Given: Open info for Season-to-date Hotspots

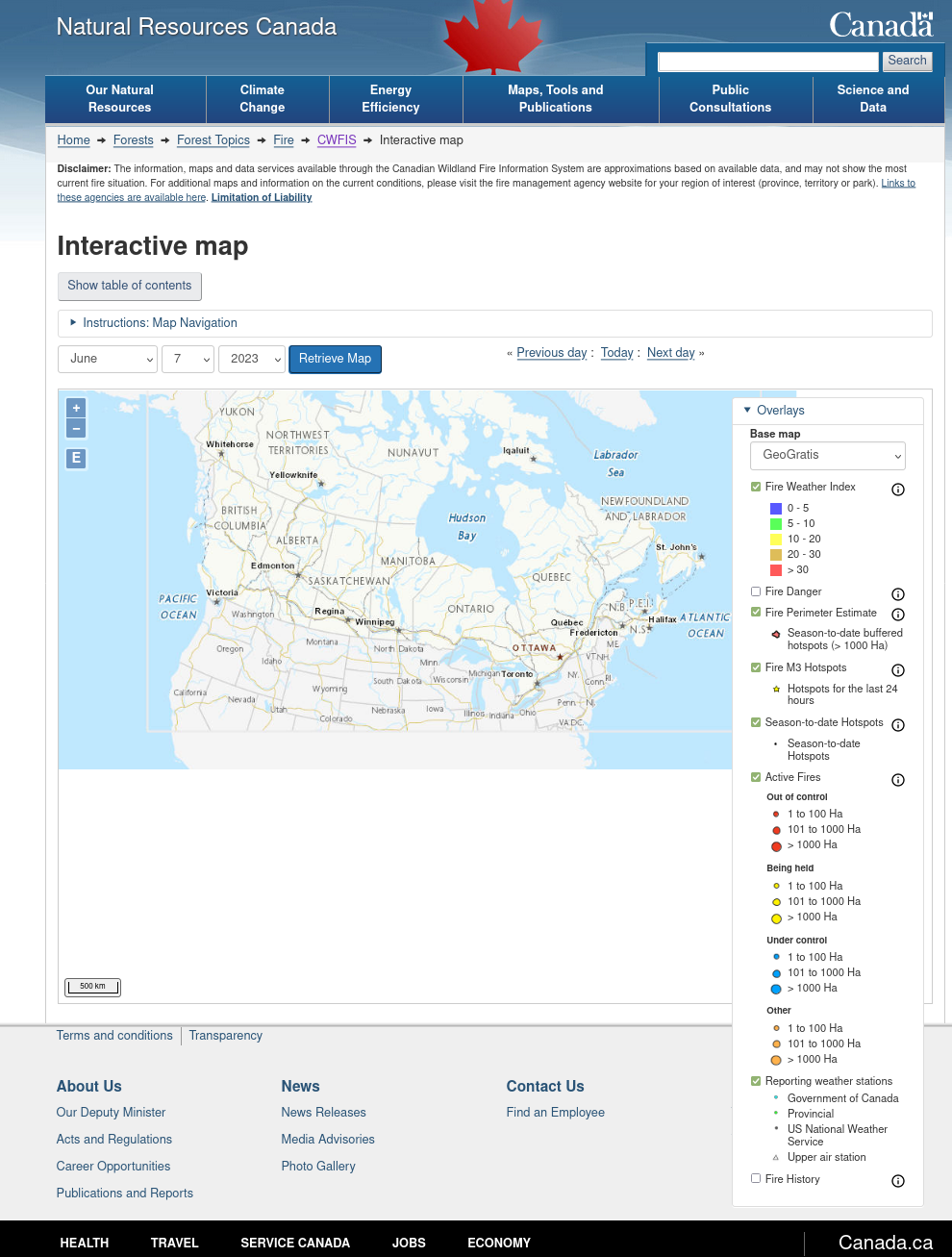Looking at the screenshot, I should point(898,725).
